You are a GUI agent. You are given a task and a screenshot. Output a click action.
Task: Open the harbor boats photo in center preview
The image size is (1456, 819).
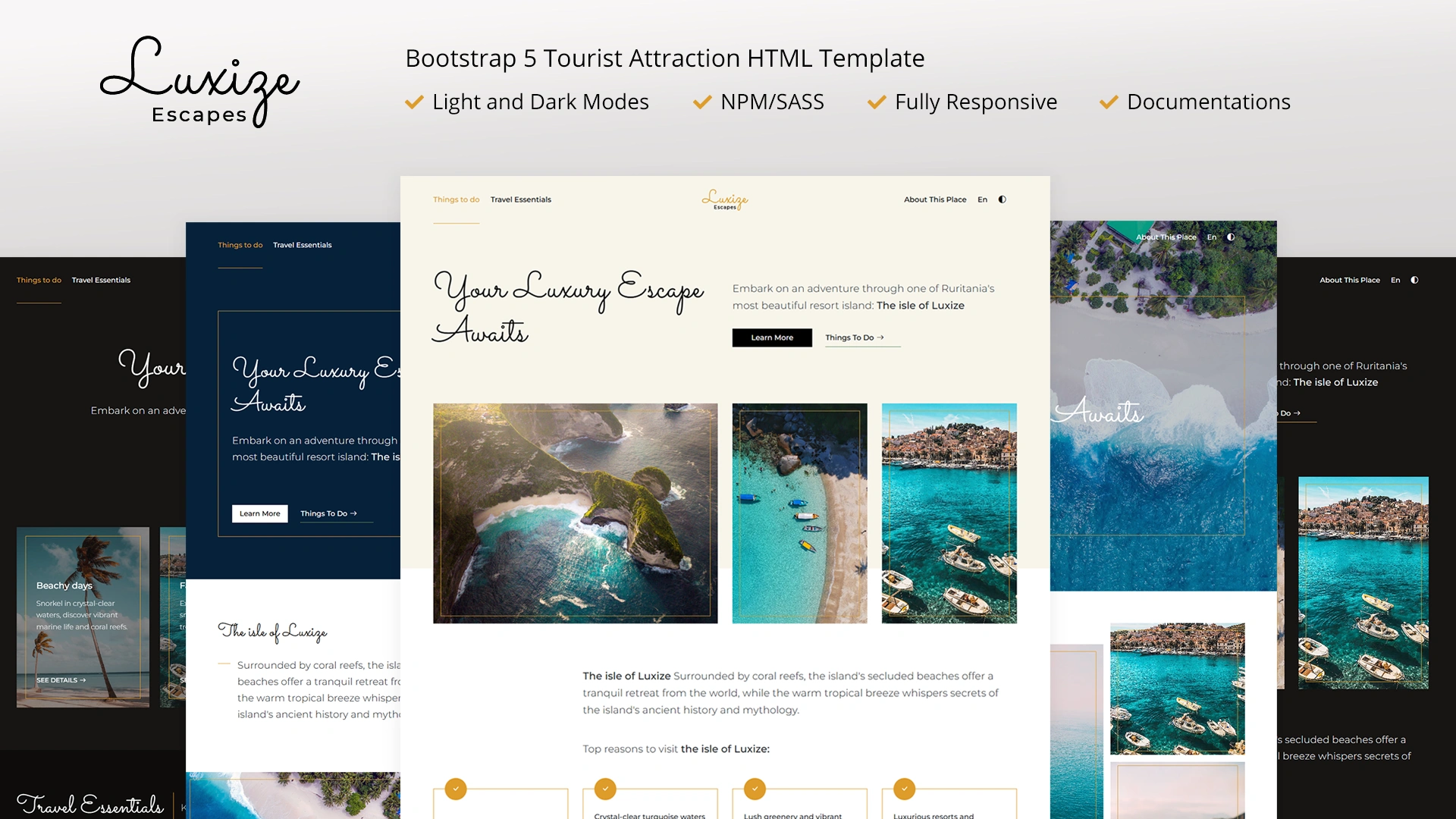949,513
